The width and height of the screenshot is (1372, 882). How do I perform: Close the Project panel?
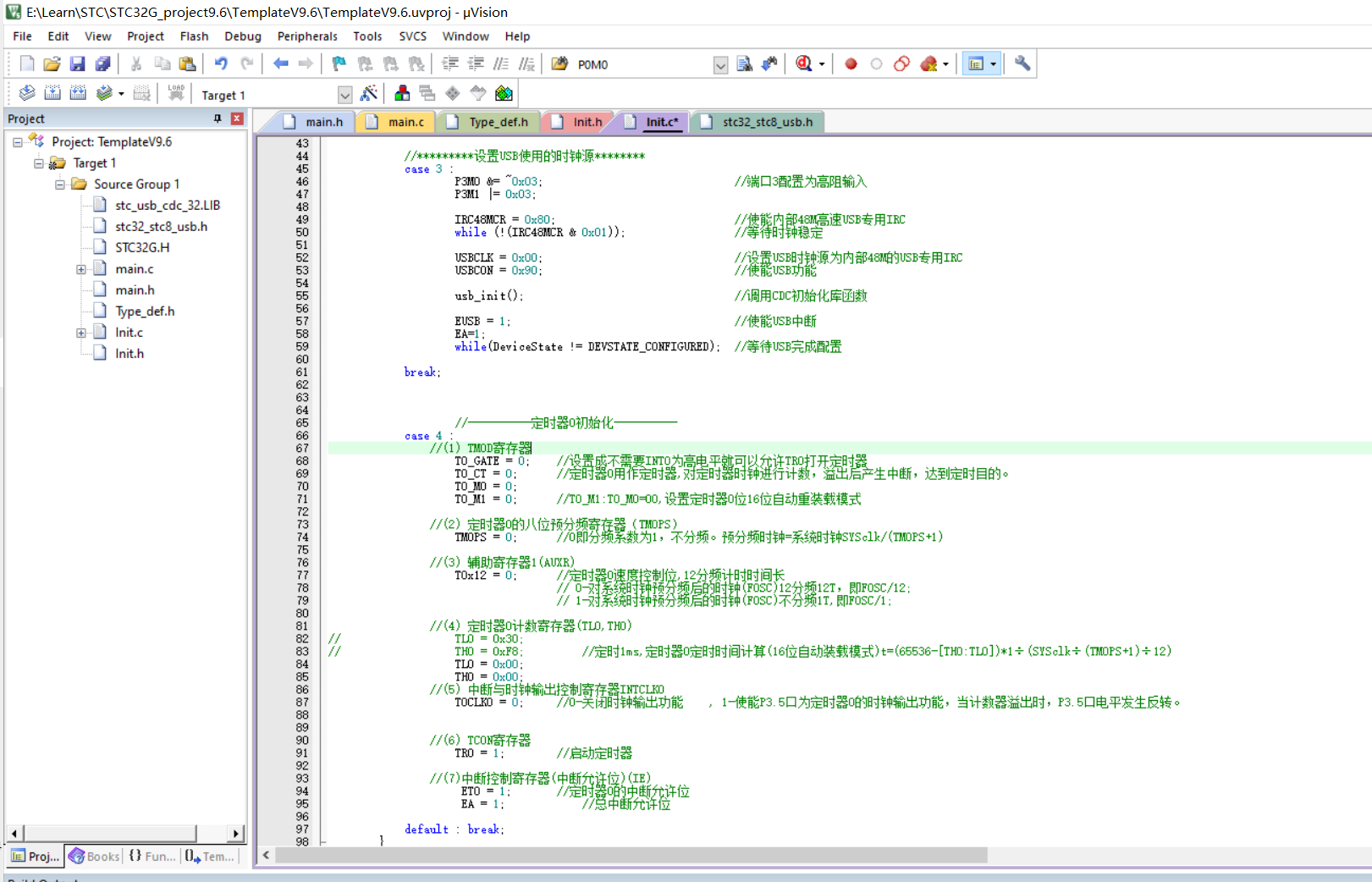pos(237,119)
